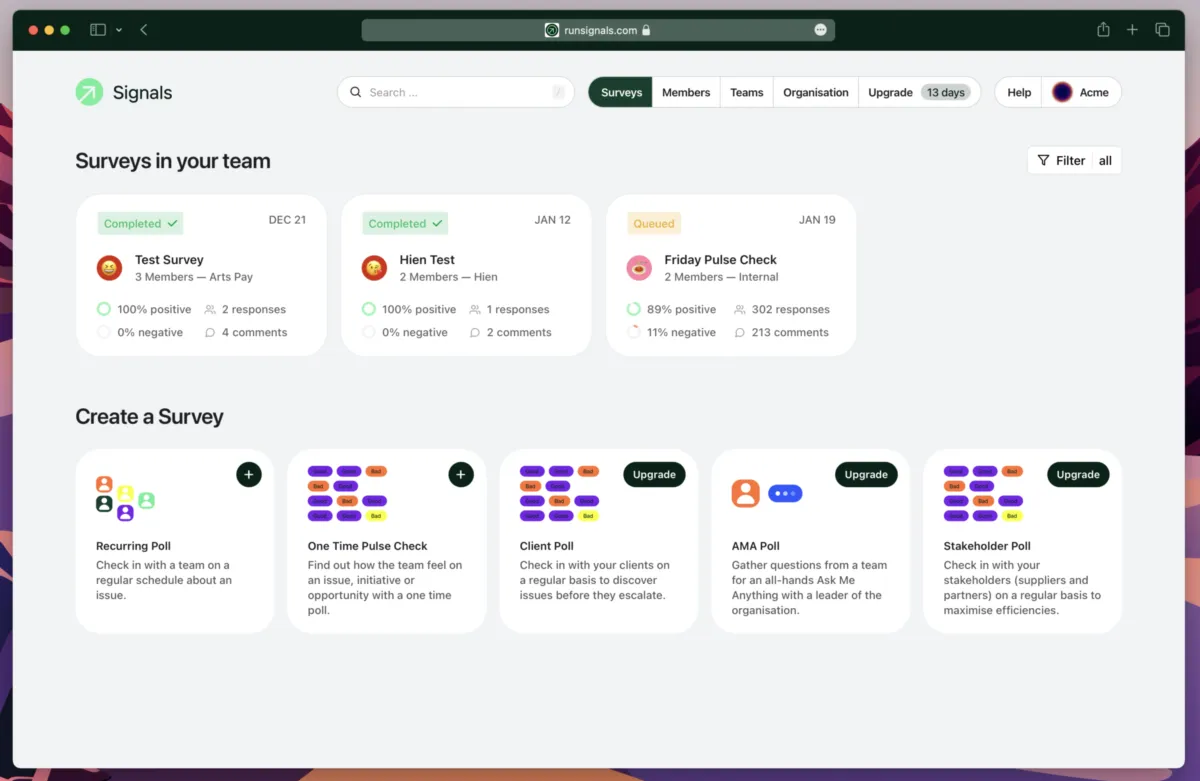Open the Teams tab
Image resolution: width=1200 pixels, height=781 pixels.
click(747, 92)
